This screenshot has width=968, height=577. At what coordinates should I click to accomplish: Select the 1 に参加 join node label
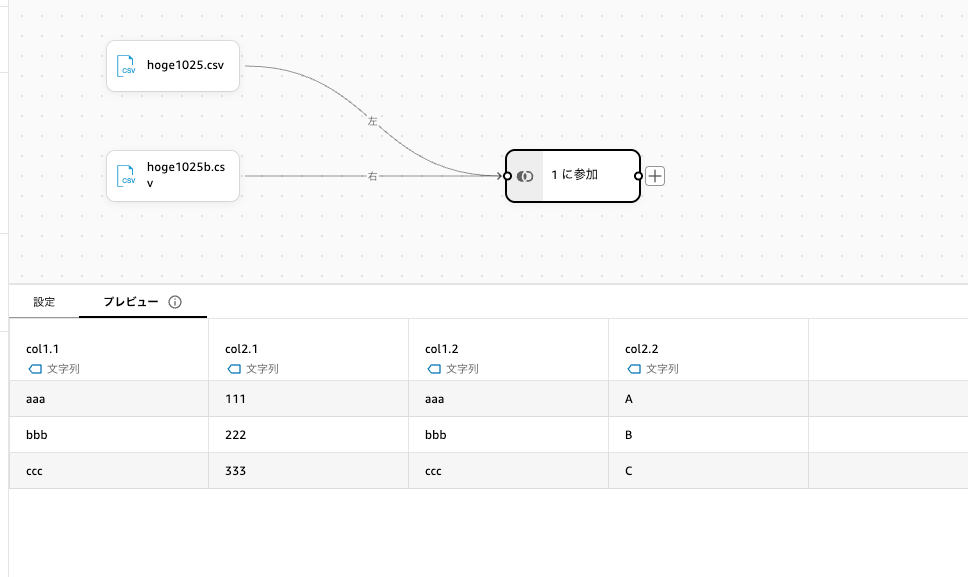[x=574, y=175]
